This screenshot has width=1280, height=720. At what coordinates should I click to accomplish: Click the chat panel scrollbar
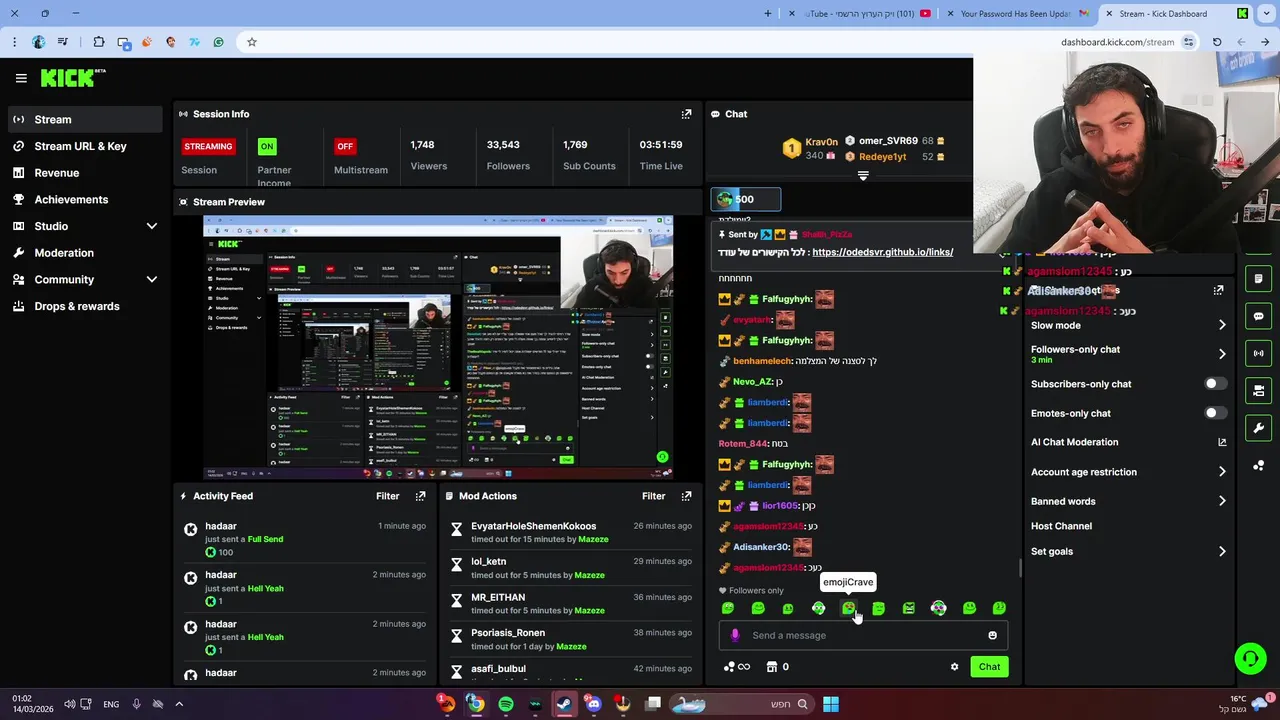1019,568
